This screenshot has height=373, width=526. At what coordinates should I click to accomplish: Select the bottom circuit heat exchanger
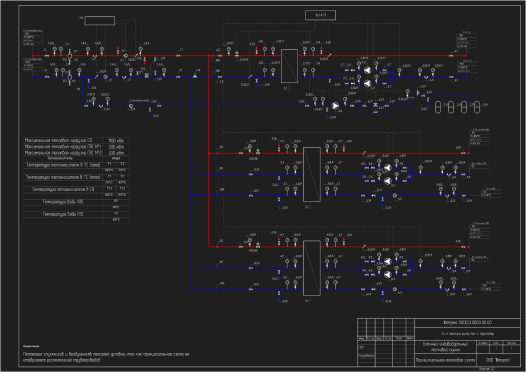pyautogui.click(x=312, y=268)
